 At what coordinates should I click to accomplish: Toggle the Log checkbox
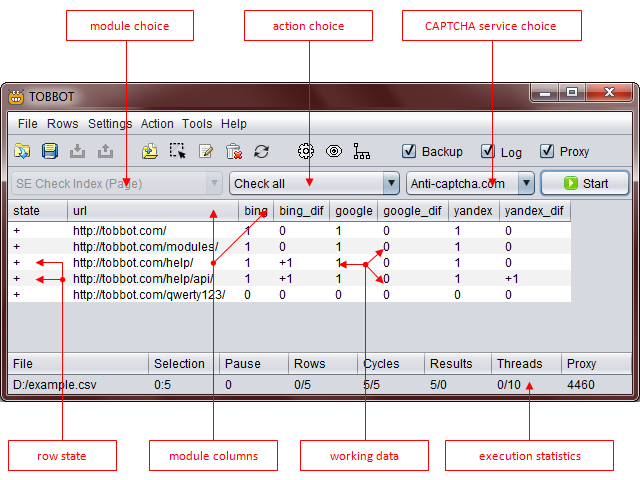(488, 151)
